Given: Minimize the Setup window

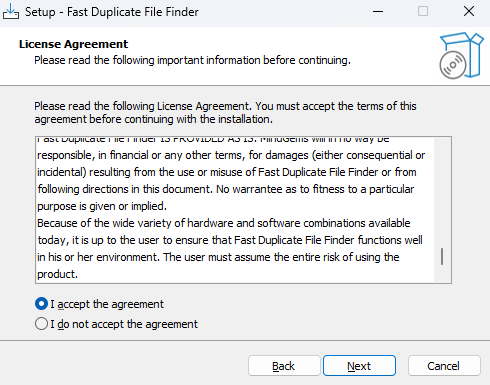Looking at the screenshot, I should click(378, 12).
